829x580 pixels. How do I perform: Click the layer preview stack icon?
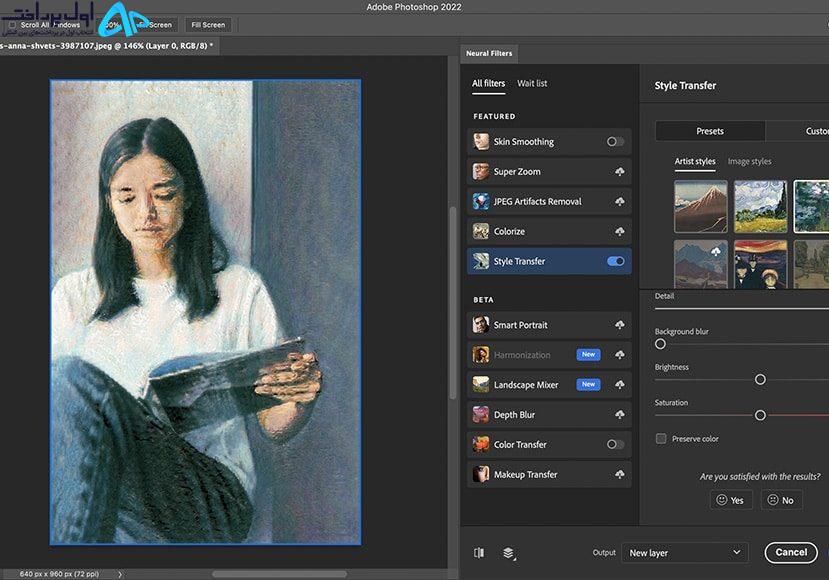(x=509, y=553)
